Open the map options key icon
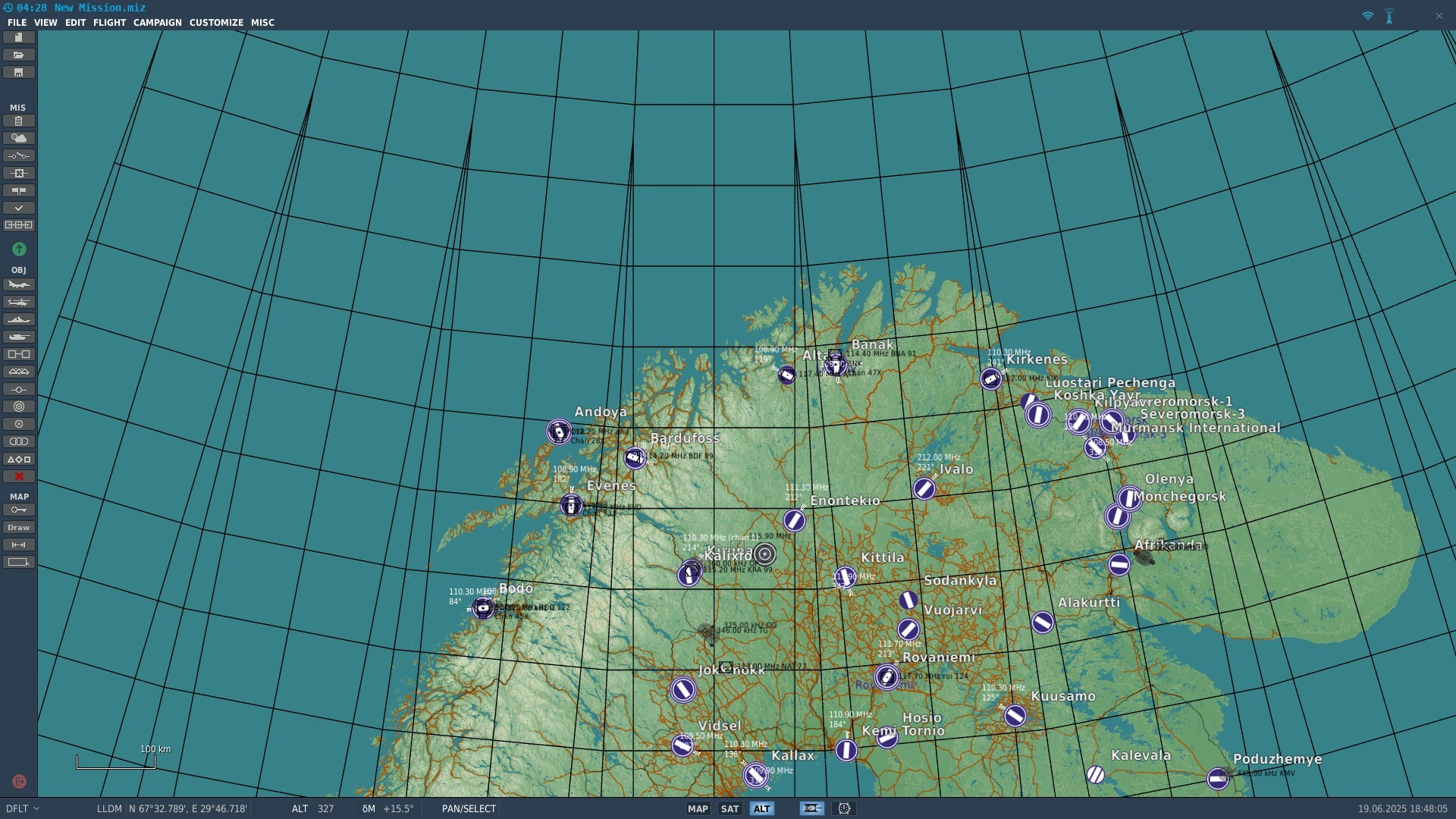 pos(19,510)
